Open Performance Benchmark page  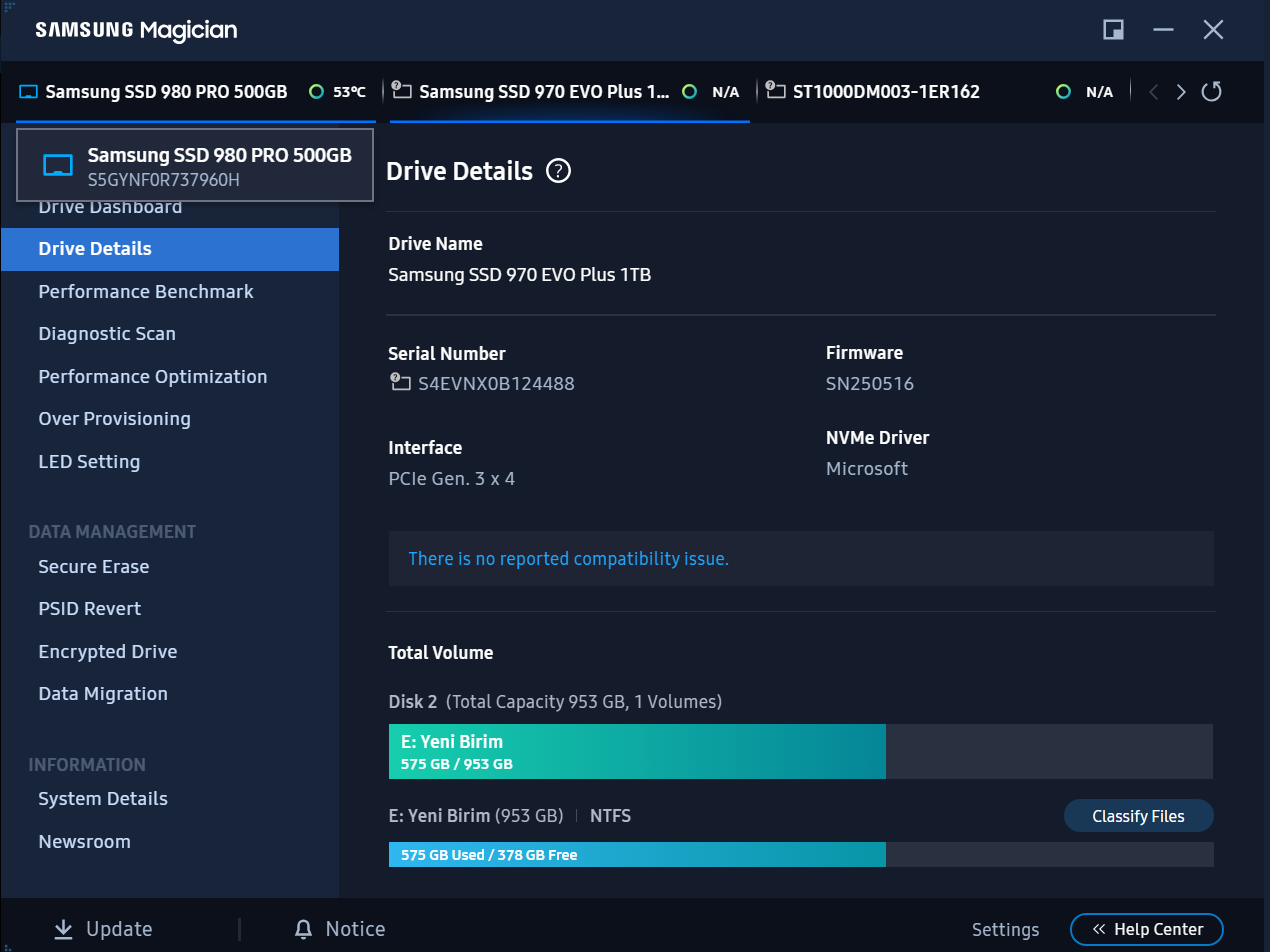tap(146, 292)
